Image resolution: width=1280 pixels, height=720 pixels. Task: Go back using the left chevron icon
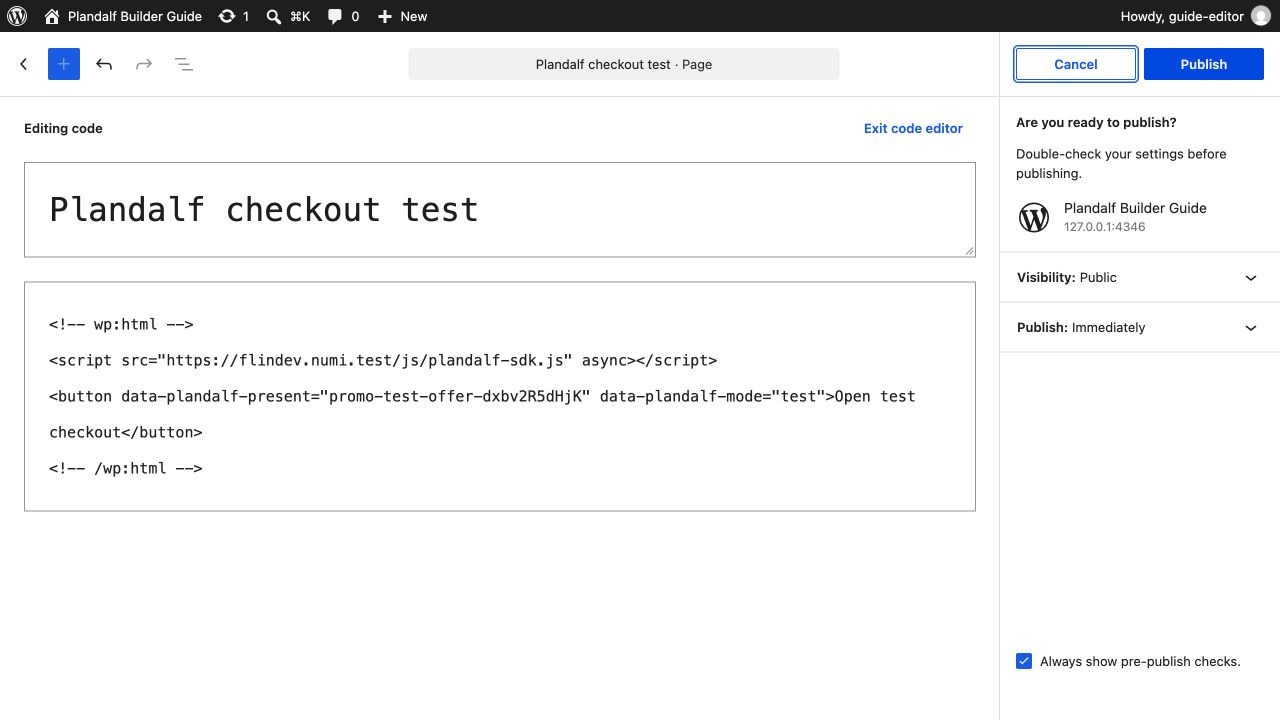(x=24, y=64)
